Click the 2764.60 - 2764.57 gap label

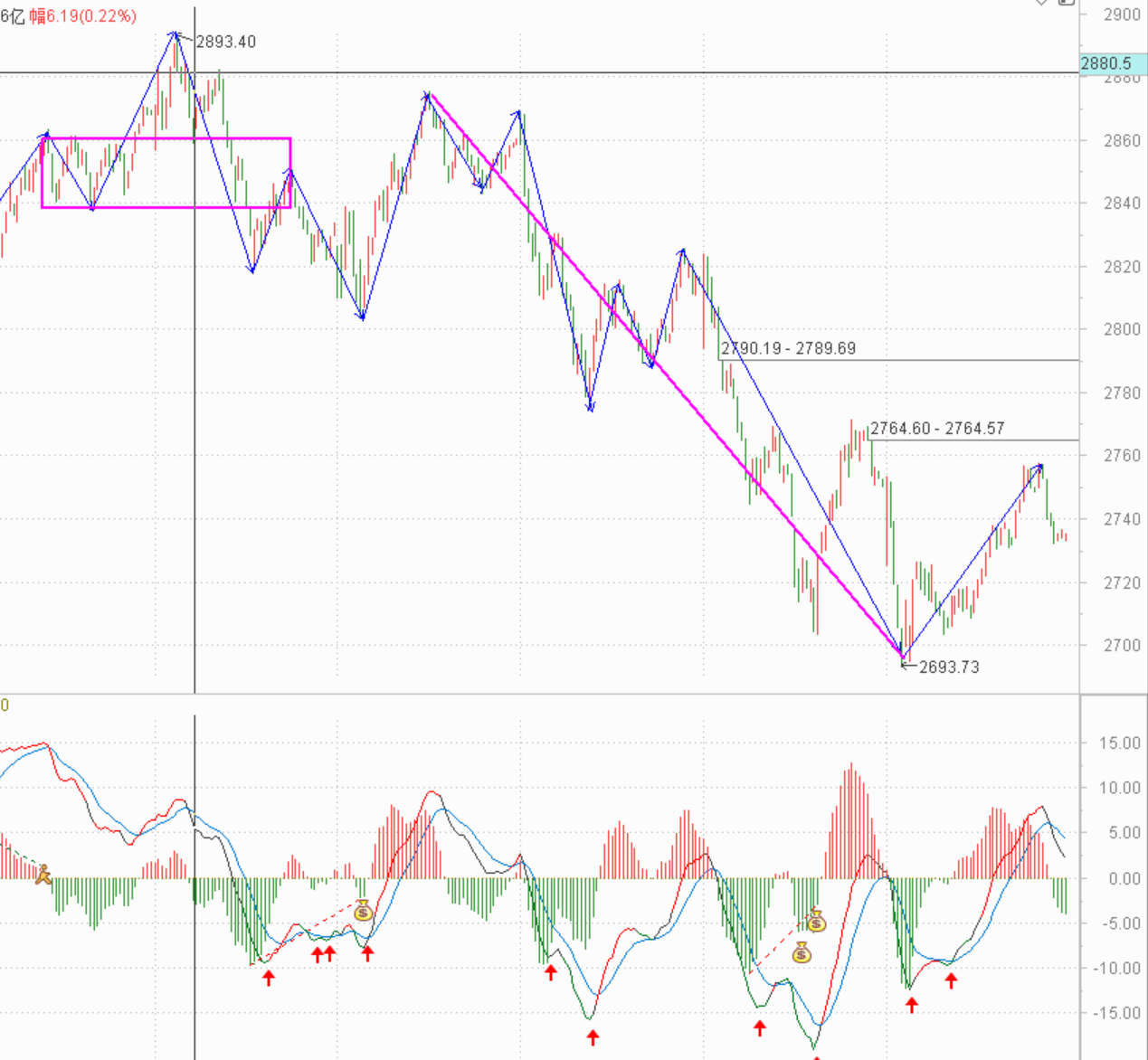[x=937, y=429]
